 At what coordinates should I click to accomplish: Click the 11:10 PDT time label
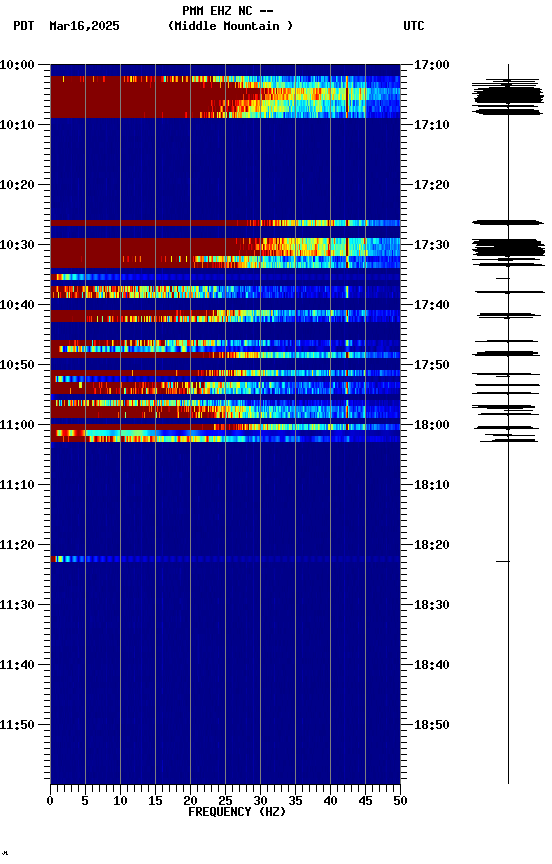pyautogui.click(x=17, y=485)
